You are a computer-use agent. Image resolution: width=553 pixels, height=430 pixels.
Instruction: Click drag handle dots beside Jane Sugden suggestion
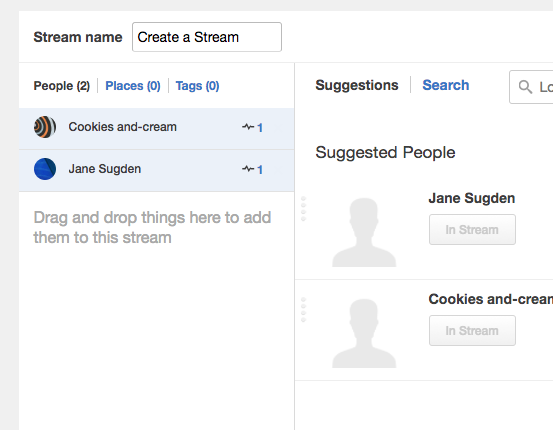(303, 208)
